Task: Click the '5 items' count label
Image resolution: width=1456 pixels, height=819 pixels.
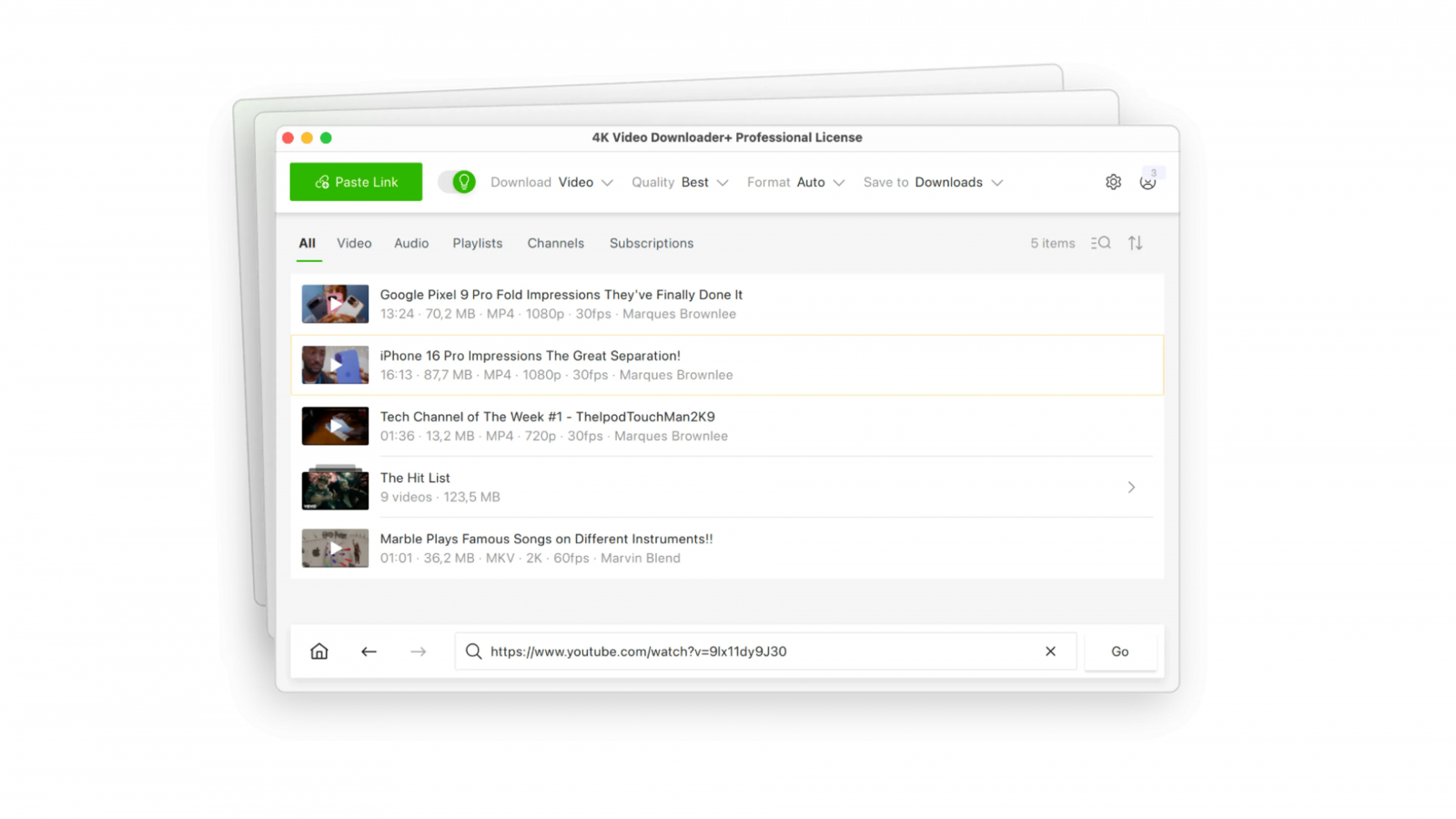Action: pyautogui.click(x=1053, y=243)
